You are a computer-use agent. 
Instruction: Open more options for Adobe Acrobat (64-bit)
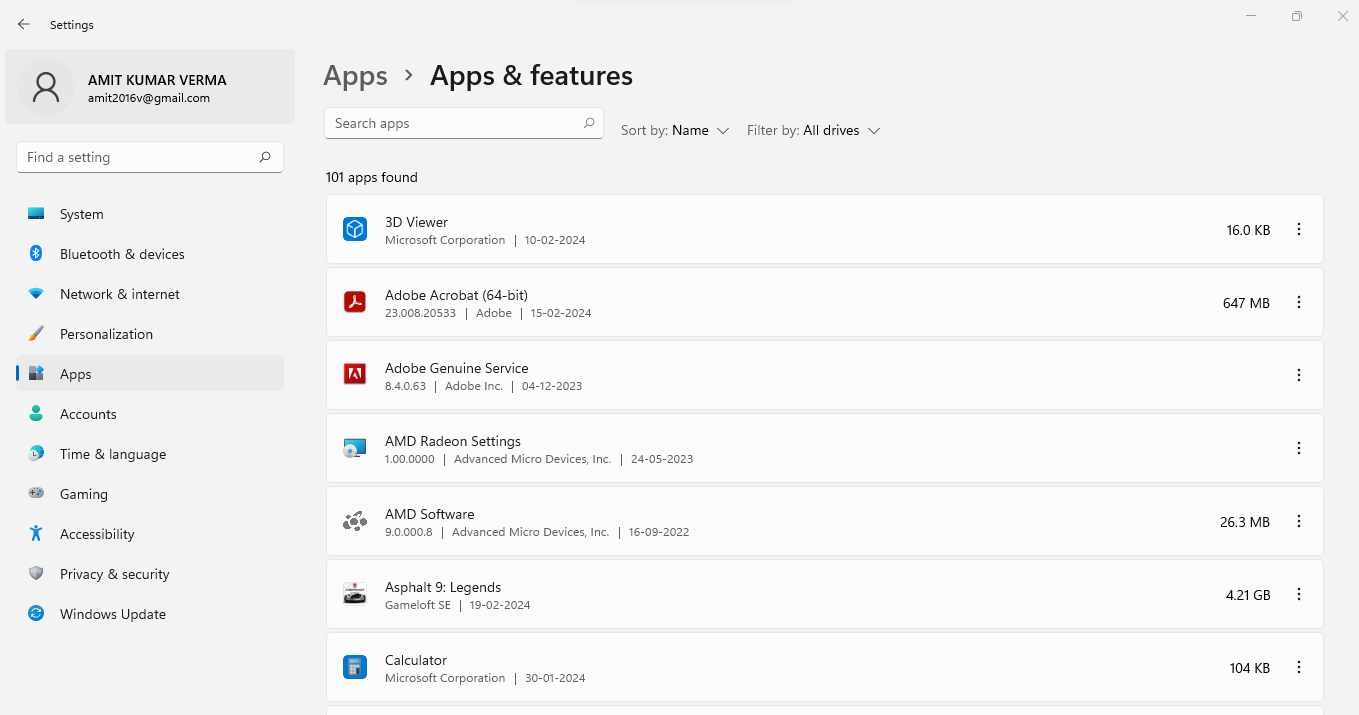click(x=1299, y=302)
